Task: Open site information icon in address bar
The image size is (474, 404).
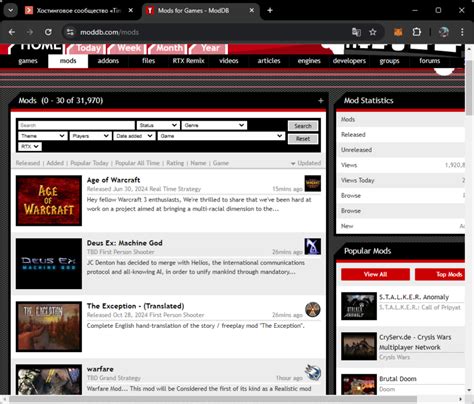Action: (70, 32)
